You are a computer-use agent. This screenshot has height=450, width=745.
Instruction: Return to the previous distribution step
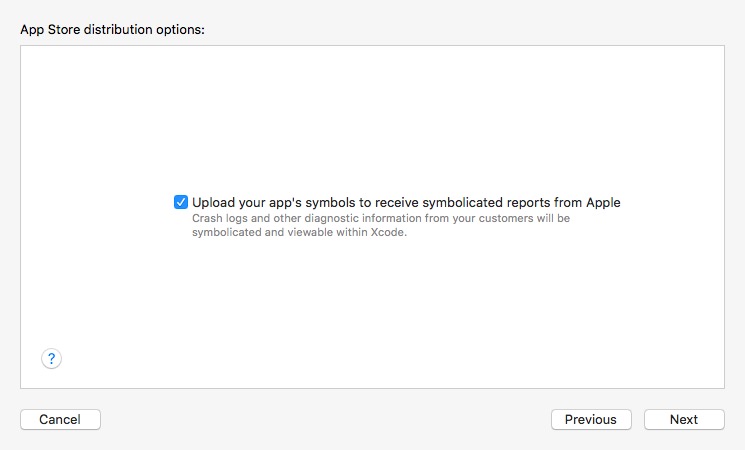tap(591, 420)
